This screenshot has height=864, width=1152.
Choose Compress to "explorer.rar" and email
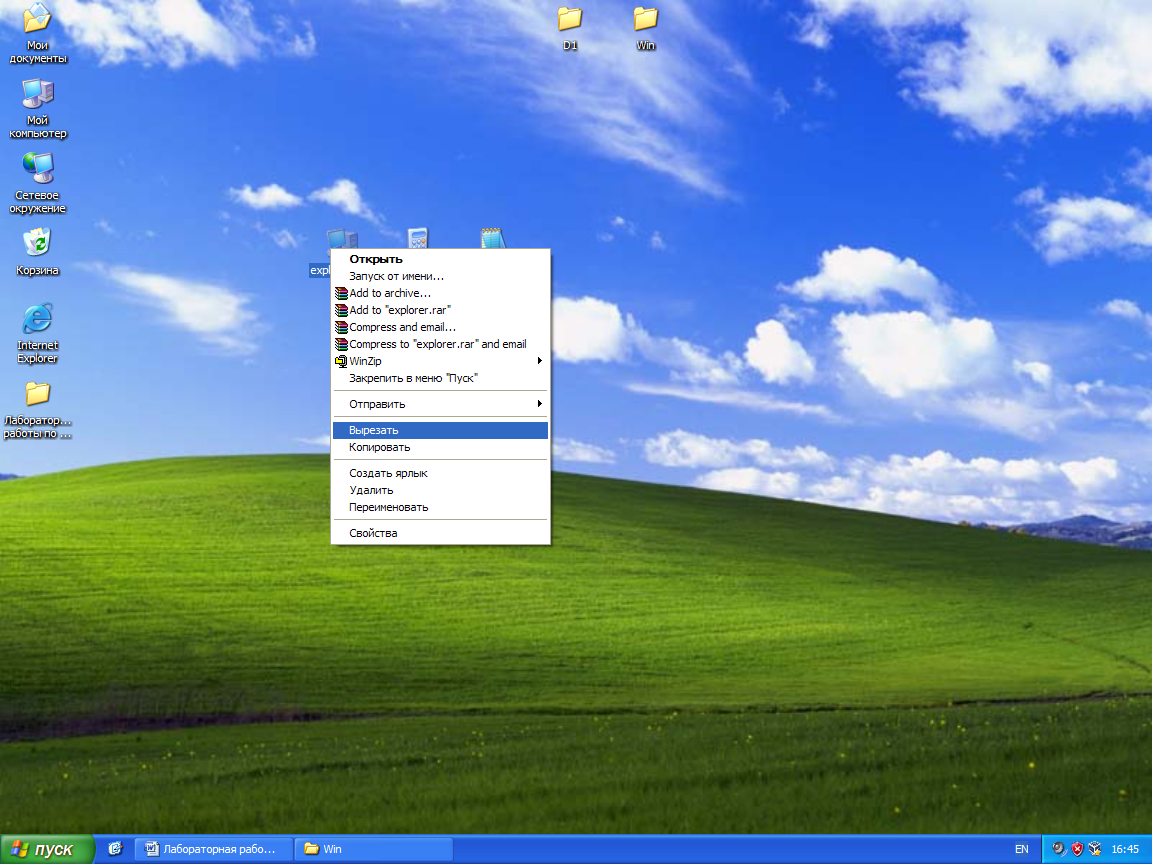click(440, 344)
